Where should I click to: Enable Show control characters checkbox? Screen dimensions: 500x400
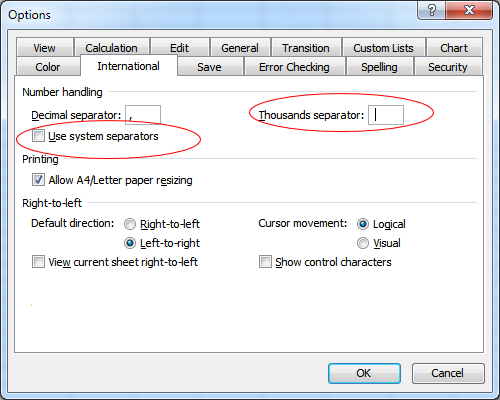tap(265, 262)
